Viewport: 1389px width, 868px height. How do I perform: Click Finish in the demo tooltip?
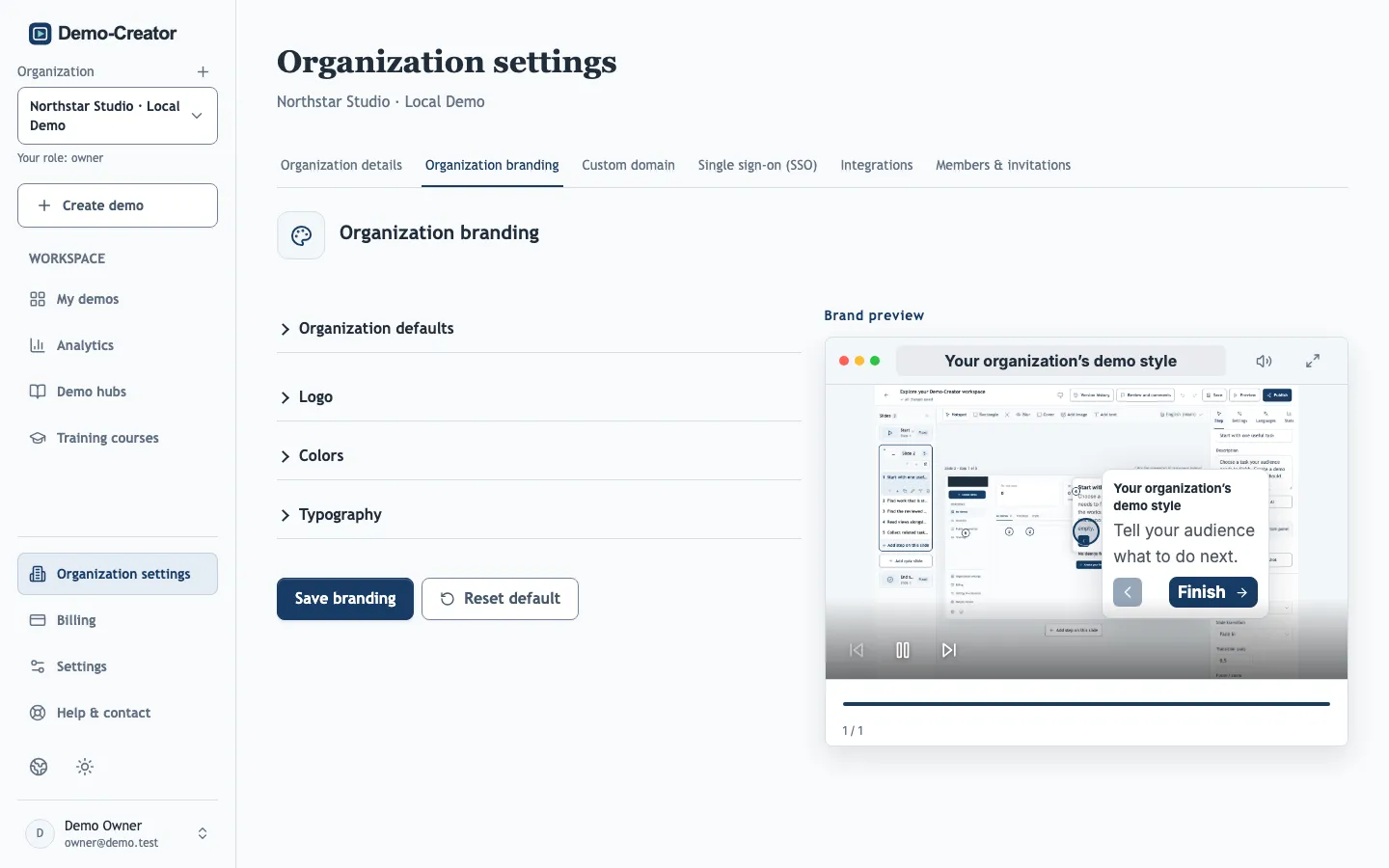(x=1213, y=592)
